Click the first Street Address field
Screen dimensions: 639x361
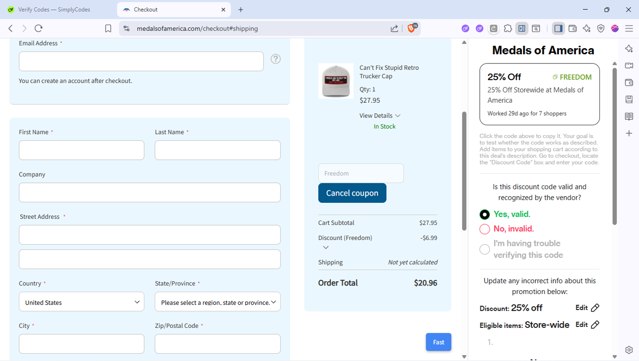click(x=150, y=235)
